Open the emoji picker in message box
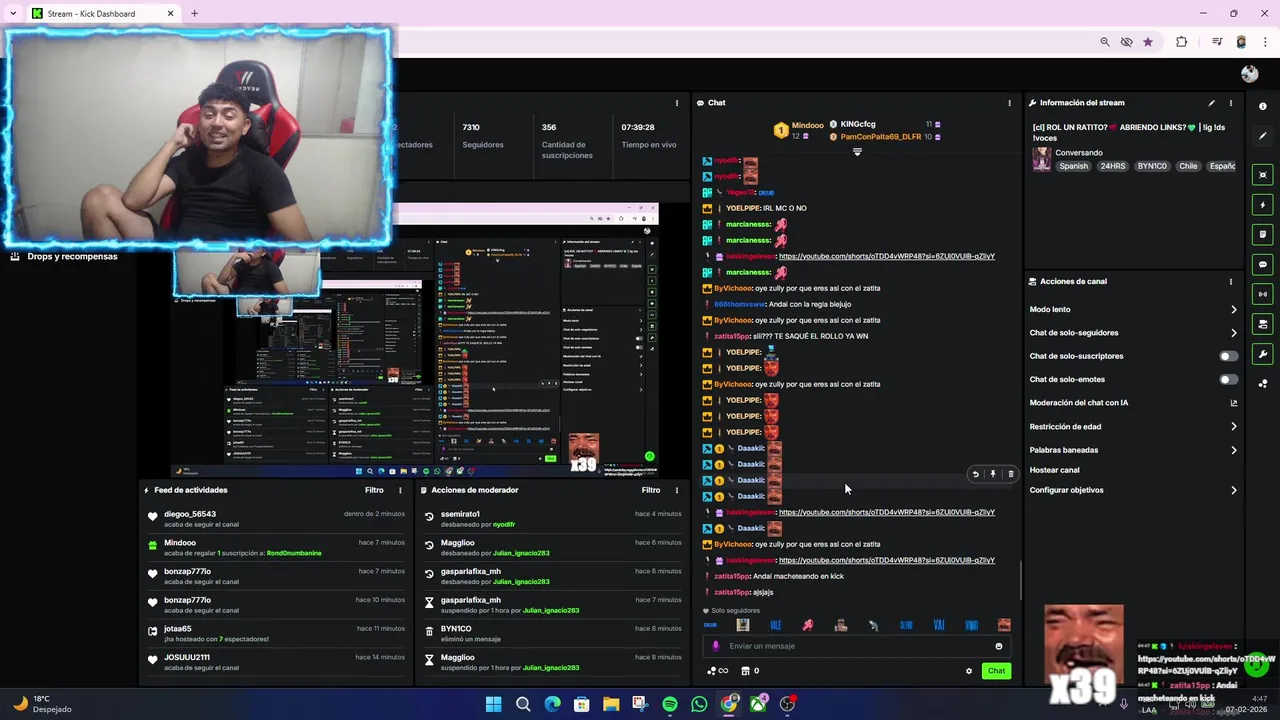The width and height of the screenshot is (1280, 720). point(998,646)
